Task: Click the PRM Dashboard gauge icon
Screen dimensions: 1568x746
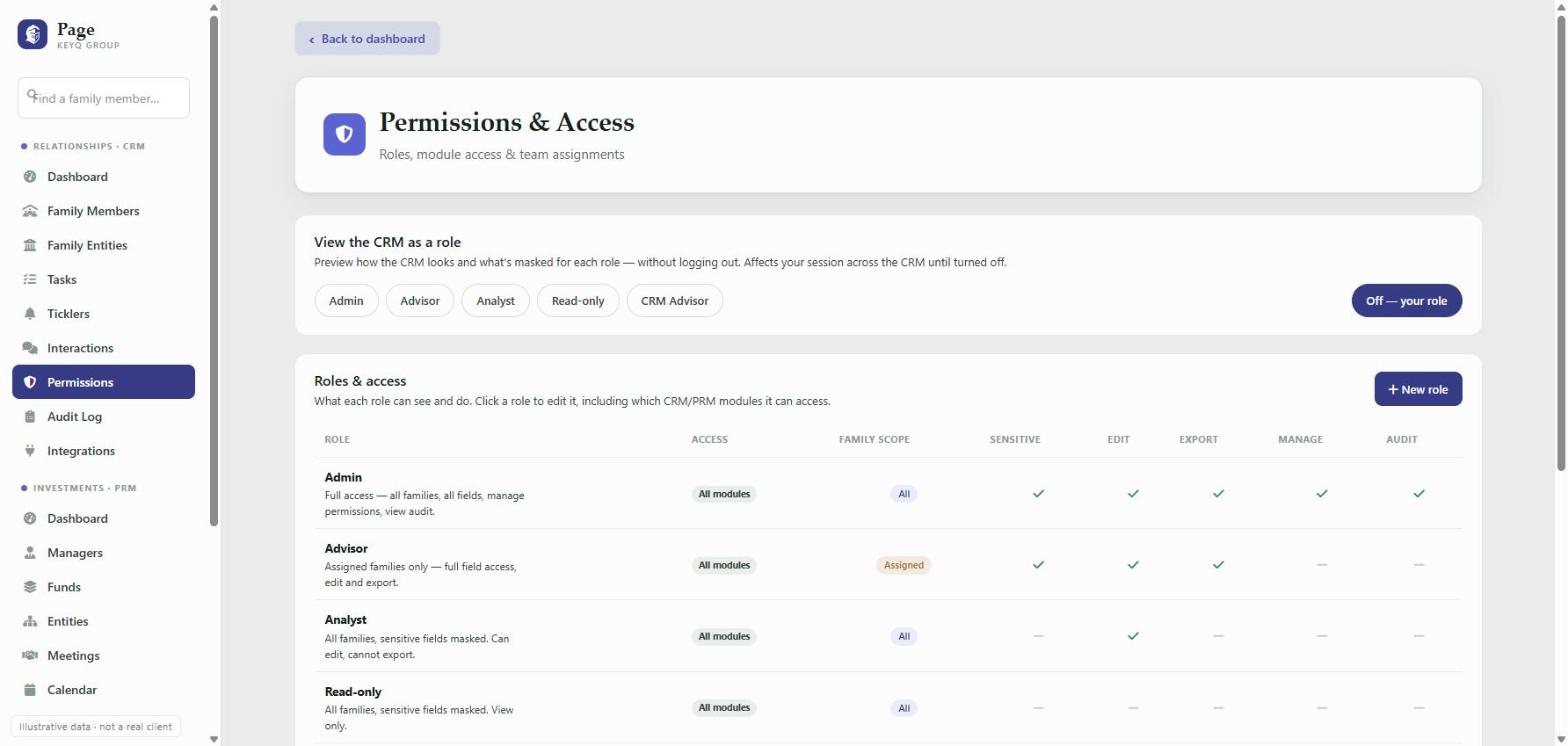Action: click(30, 519)
